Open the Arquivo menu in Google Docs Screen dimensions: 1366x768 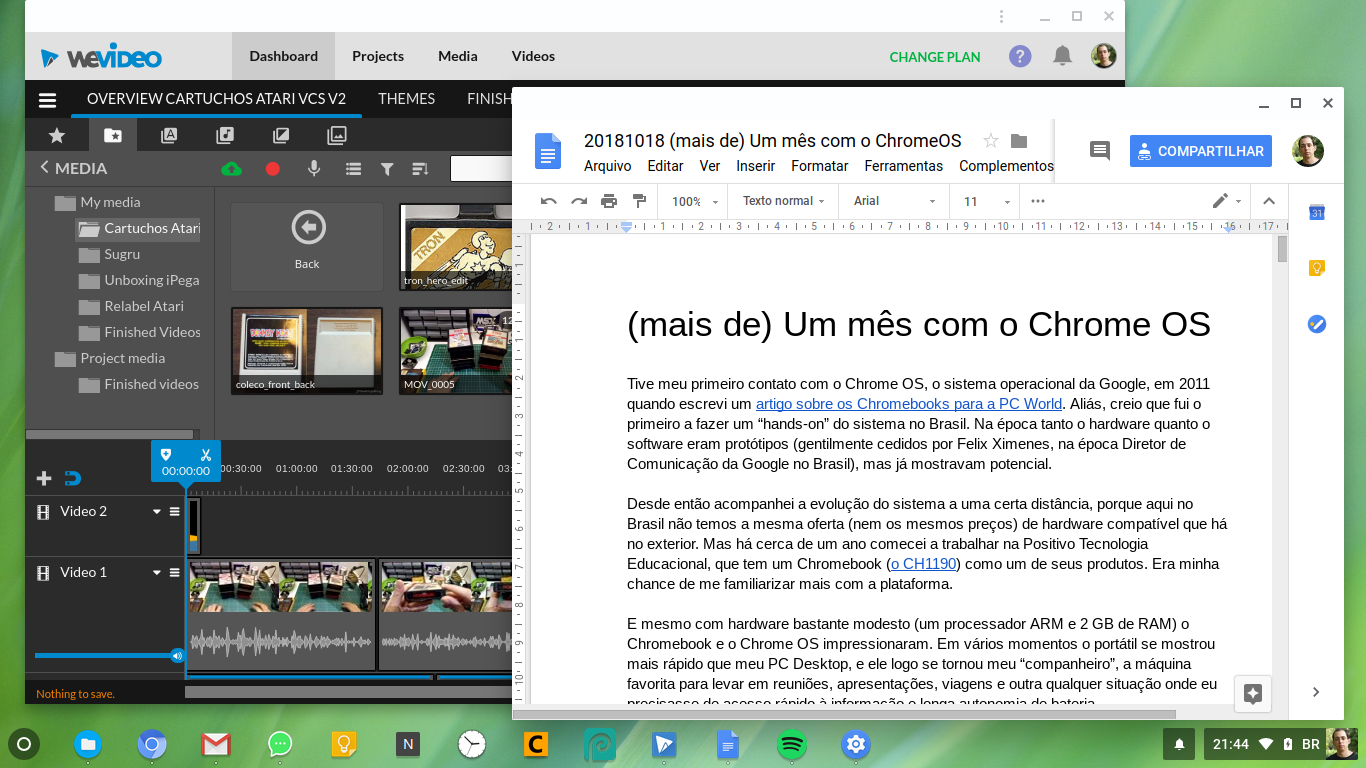607,166
